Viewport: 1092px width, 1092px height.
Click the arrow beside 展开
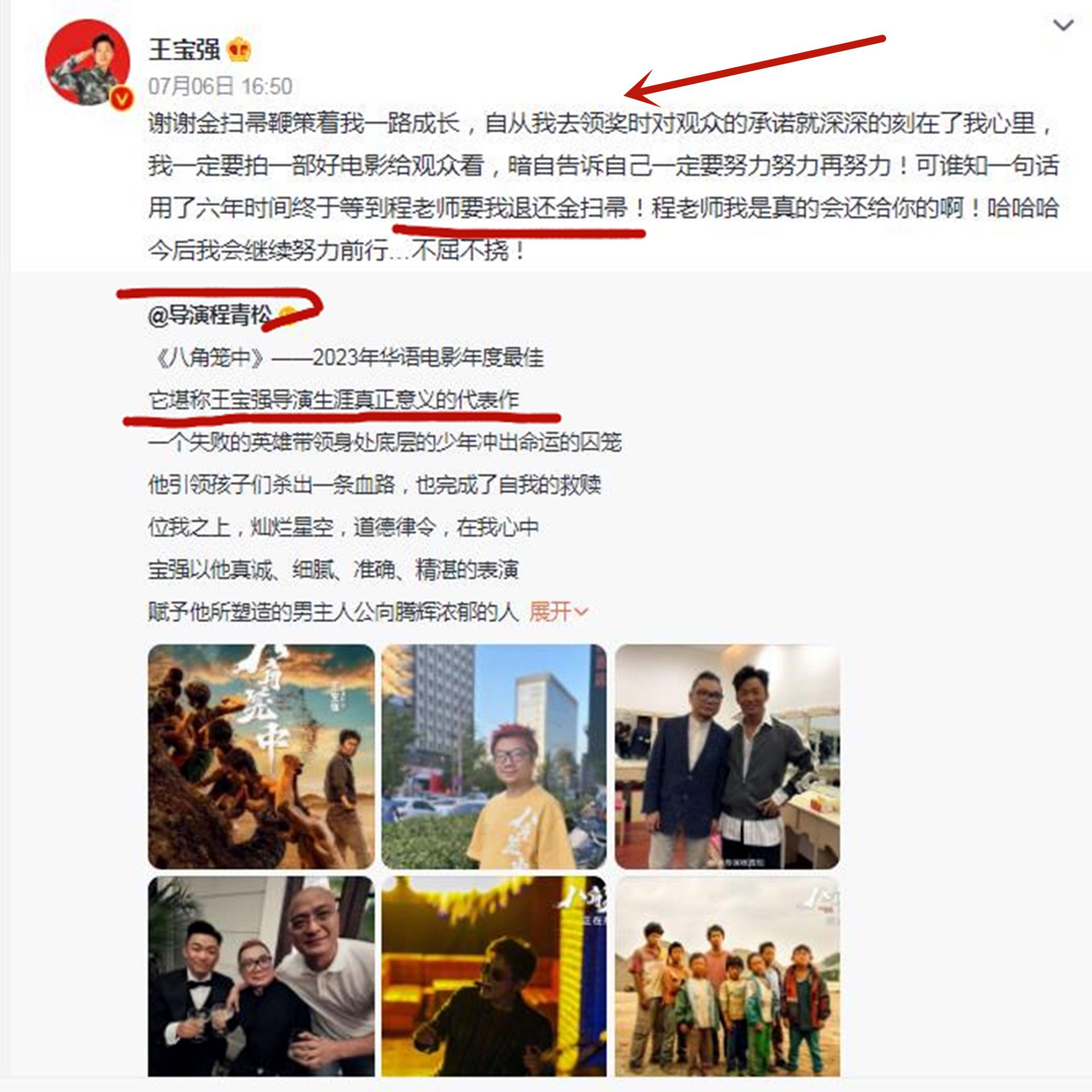click(x=581, y=613)
